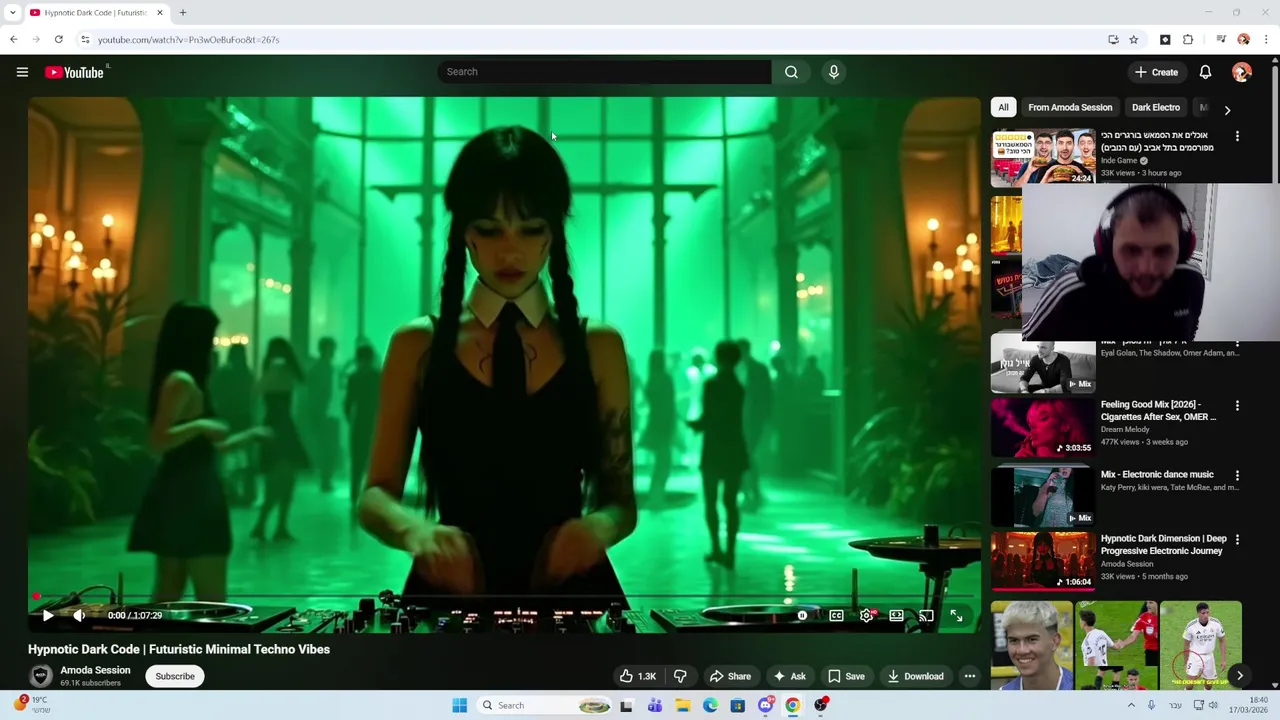Open YouTube account avatar menu

1242,72
